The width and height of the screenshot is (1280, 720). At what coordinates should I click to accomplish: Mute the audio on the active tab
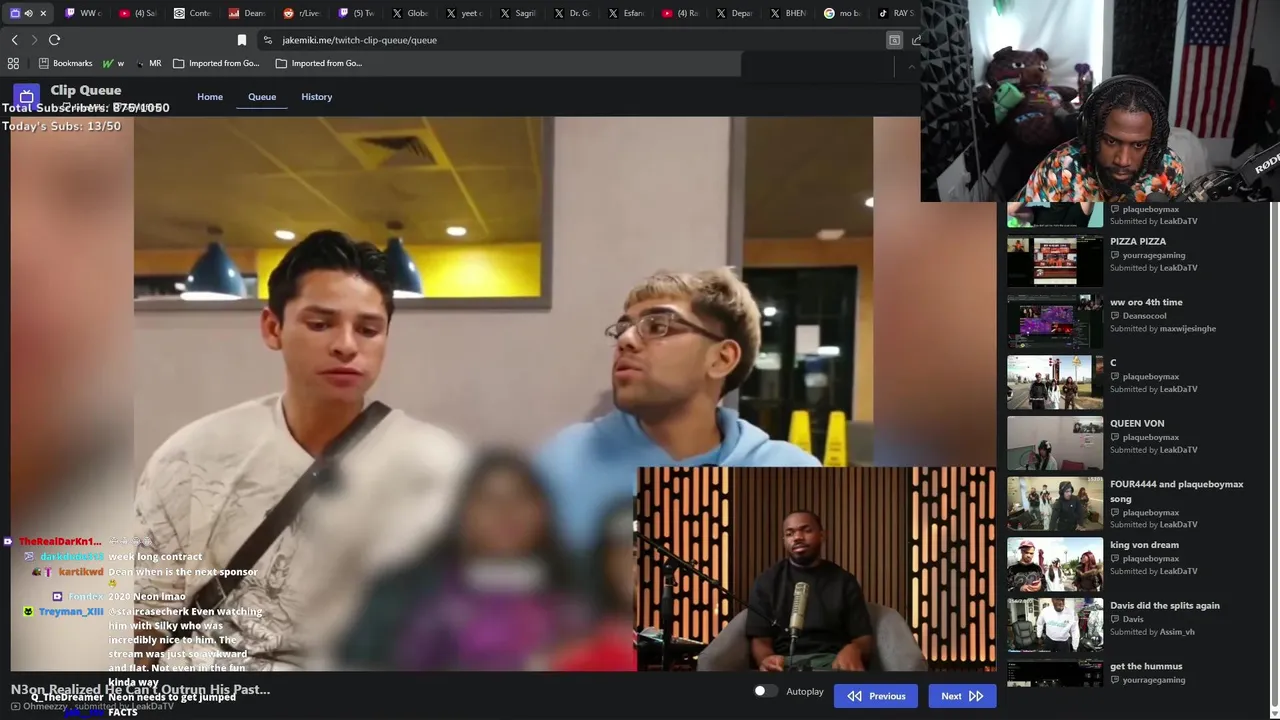pos(28,13)
